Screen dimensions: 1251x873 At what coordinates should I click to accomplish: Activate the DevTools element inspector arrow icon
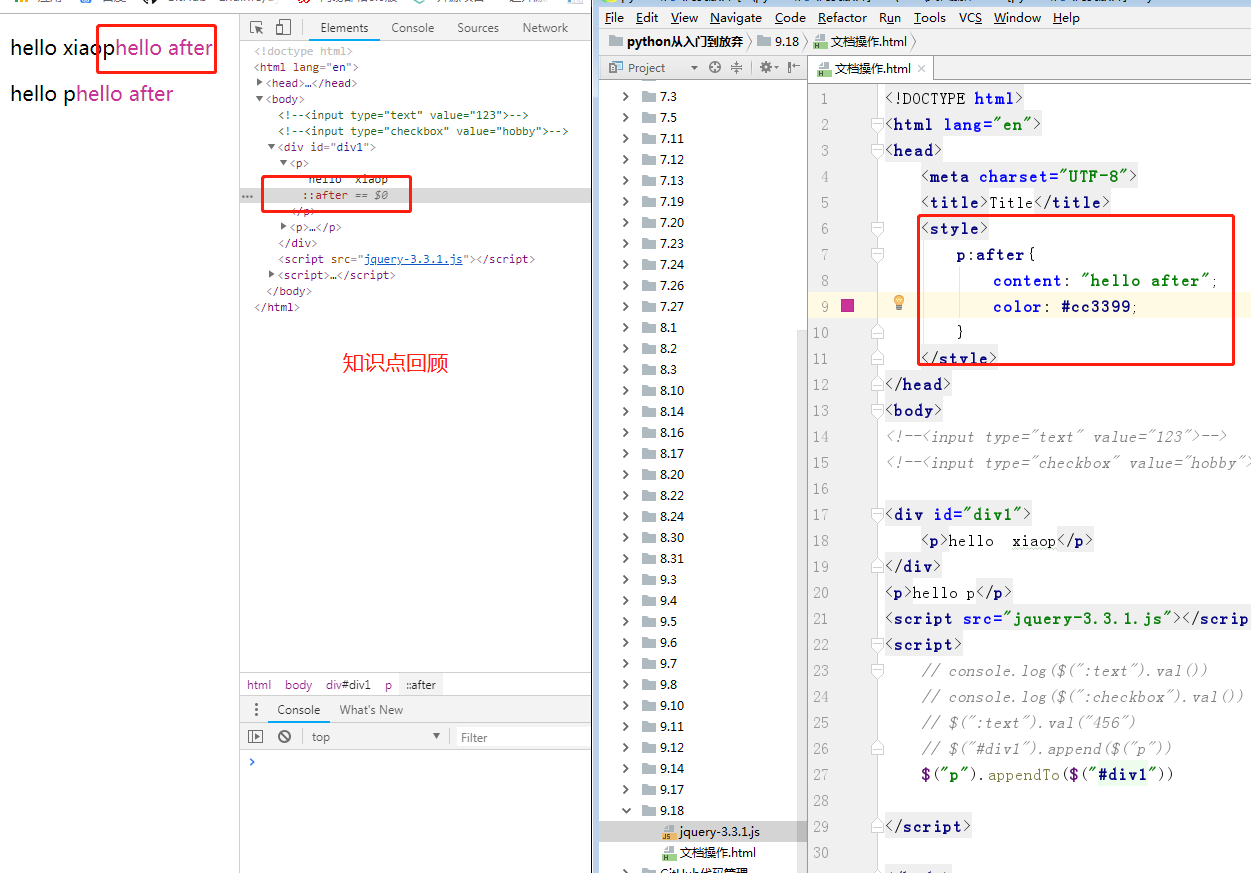click(x=257, y=28)
